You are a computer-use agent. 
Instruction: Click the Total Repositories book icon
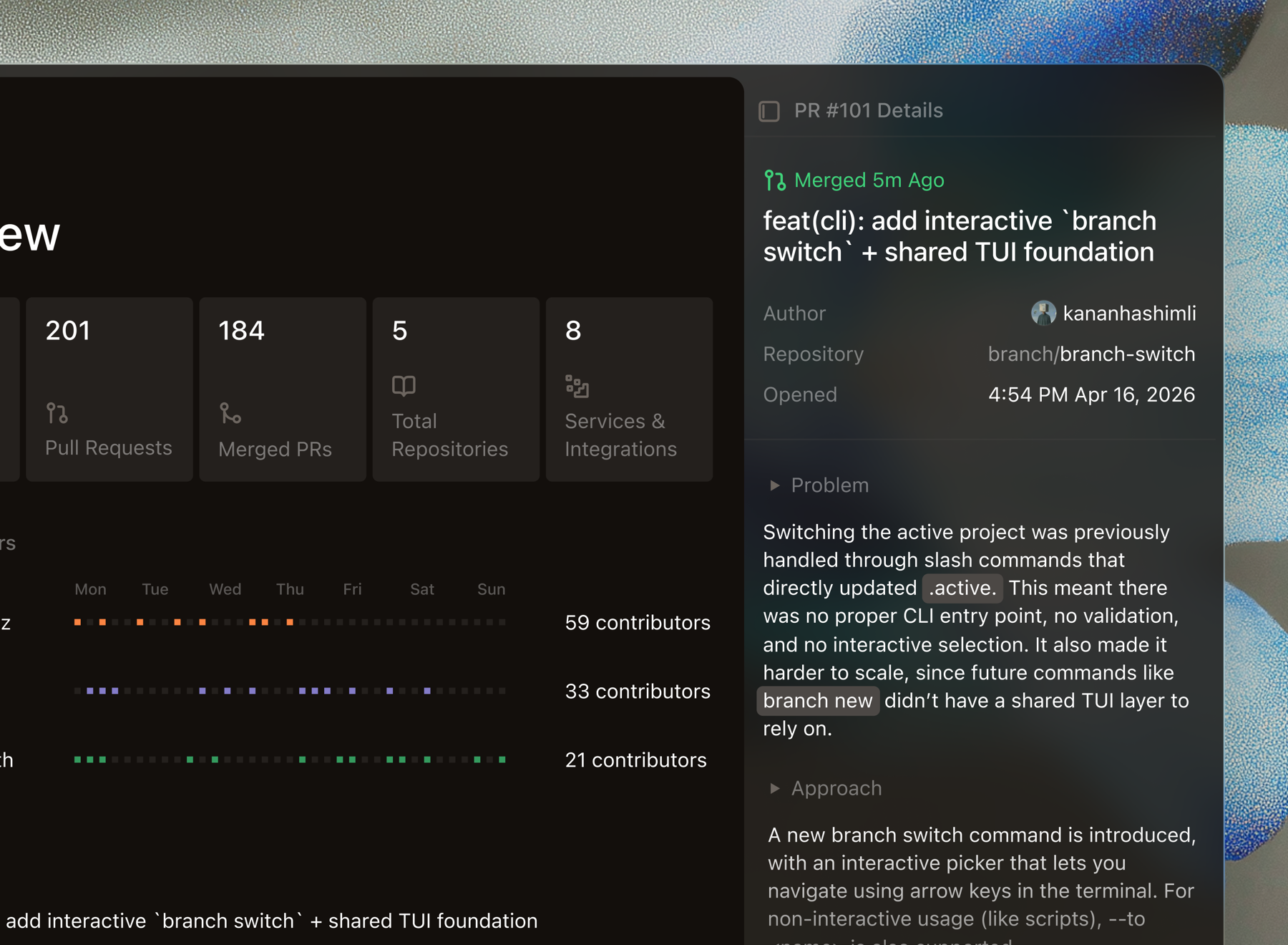[404, 386]
